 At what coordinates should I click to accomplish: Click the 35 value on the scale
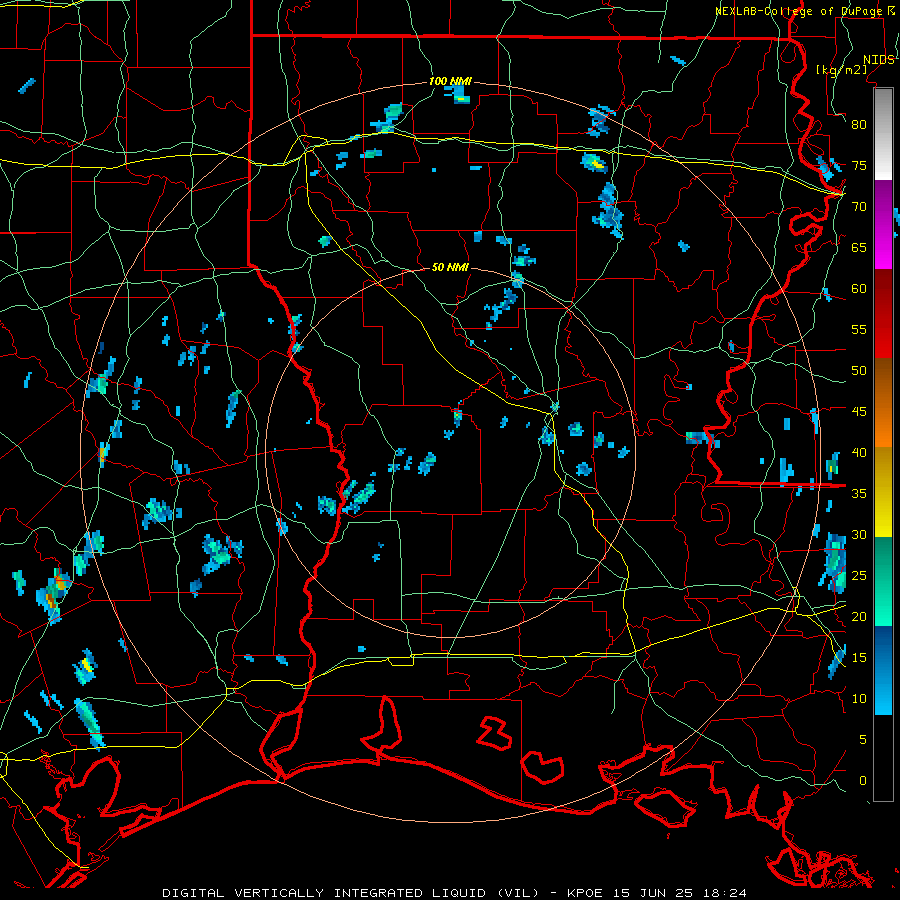pyautogui.click(x=859, y=494)
